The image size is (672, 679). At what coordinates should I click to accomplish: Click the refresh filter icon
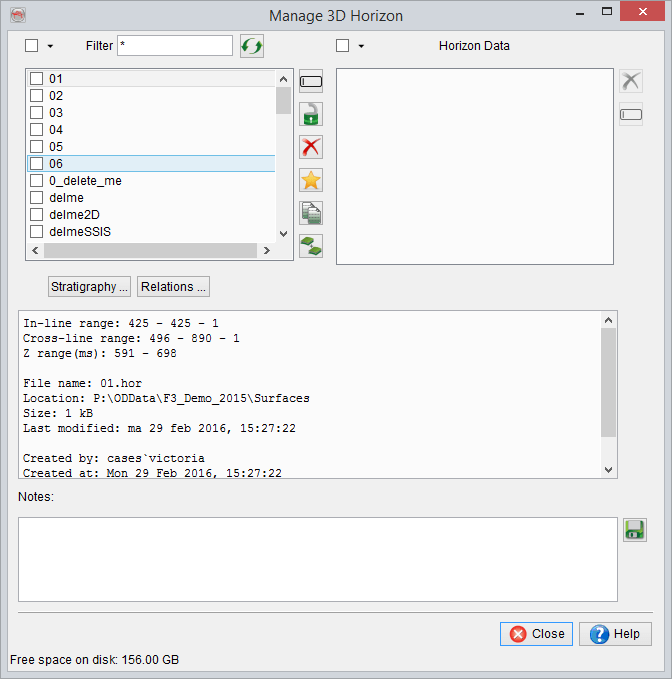click(x=252, y=46)
